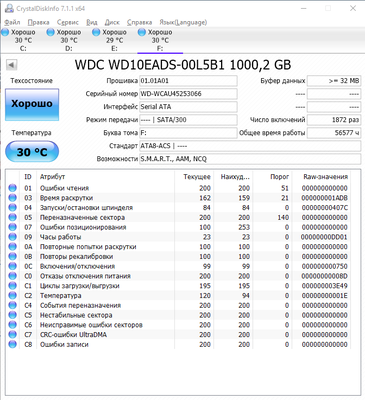Click the Стандарт field ATA8-ACS
The width and height of the screenshot is (365, 400).
tap(250, 146)
